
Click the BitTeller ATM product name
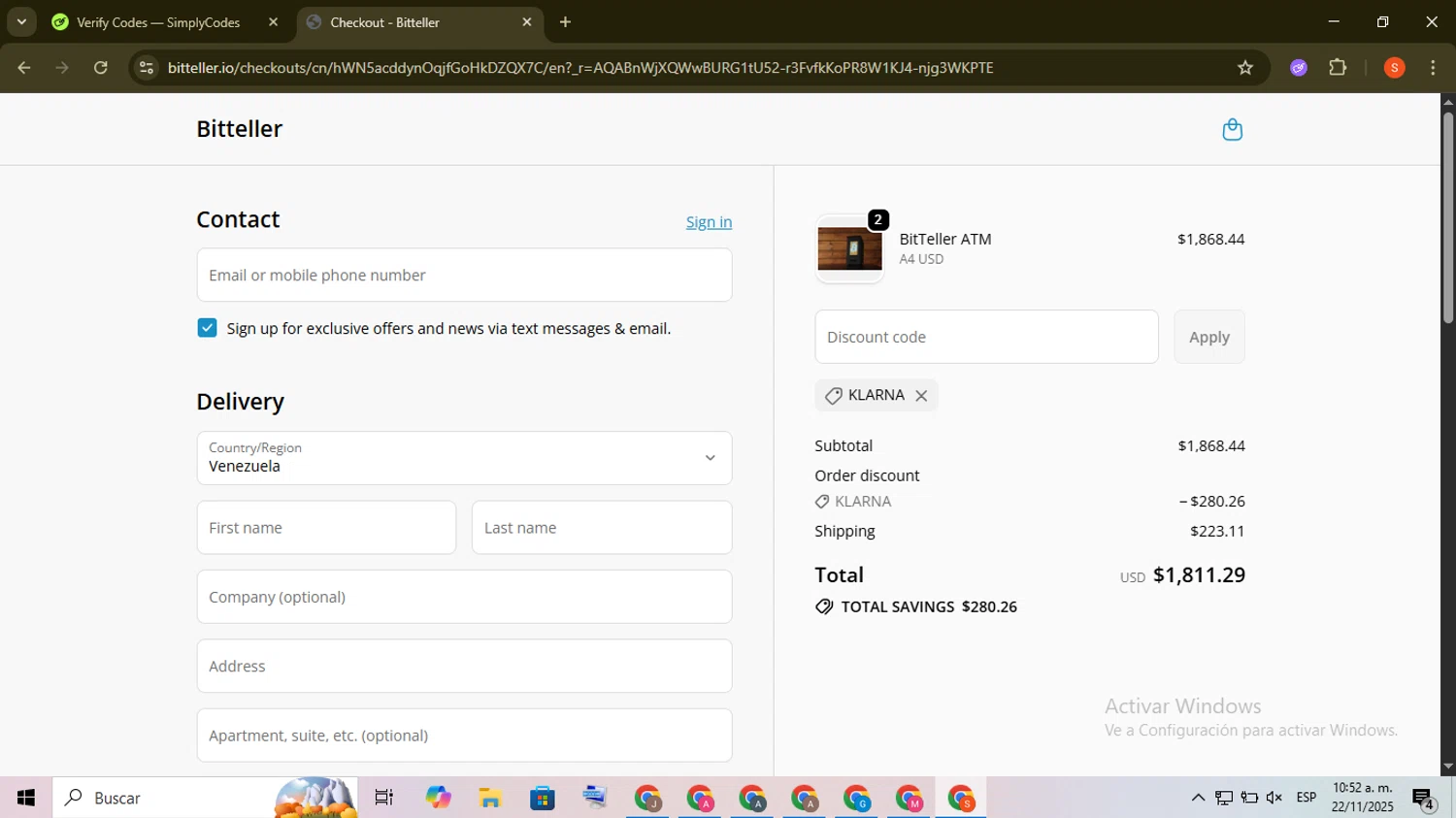pyautogui.click(x=945, y=239)
